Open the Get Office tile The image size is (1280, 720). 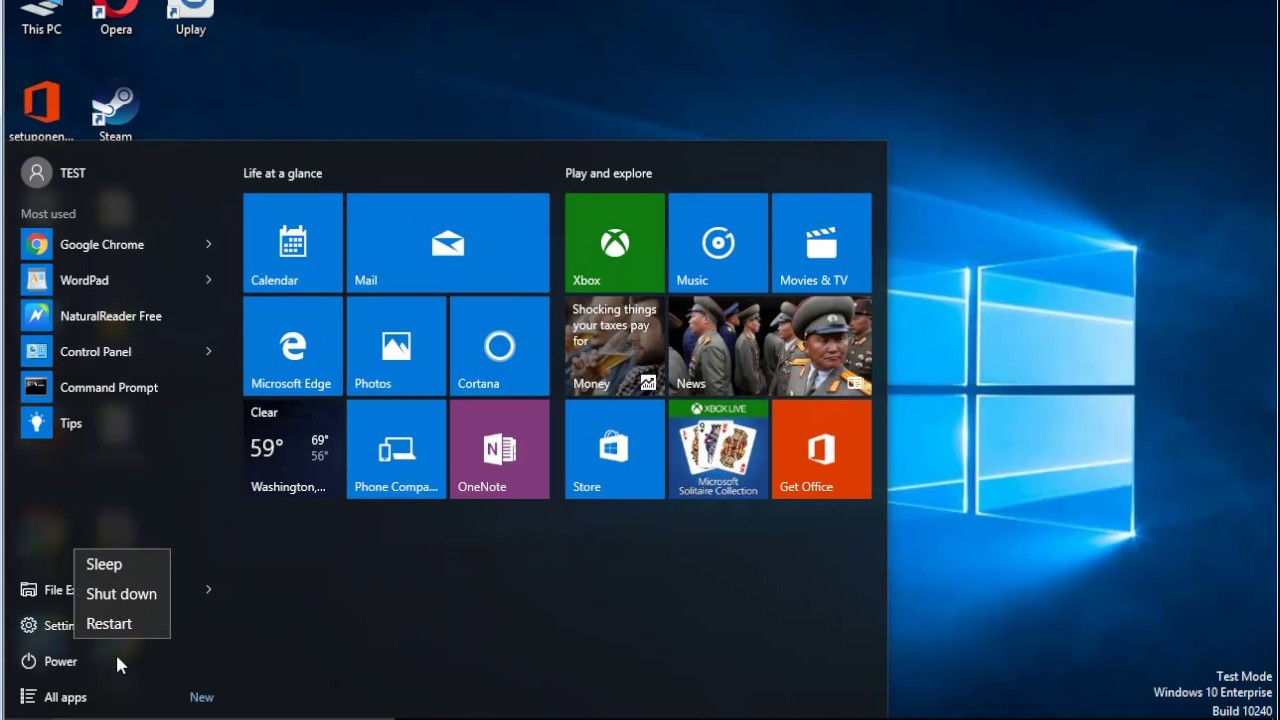pyautogui.click(x=821, y=449)
